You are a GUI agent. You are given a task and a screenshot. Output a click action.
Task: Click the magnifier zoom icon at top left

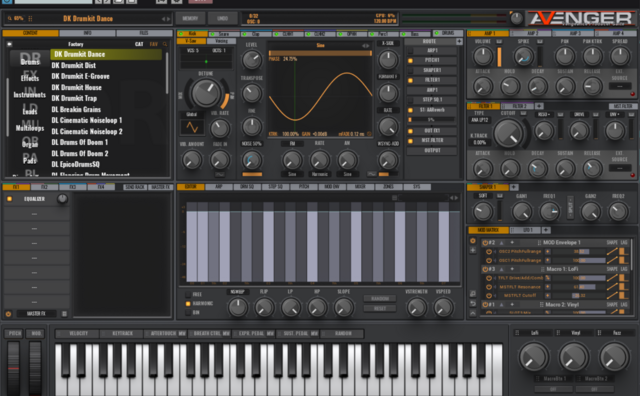[x=10, y=18]
